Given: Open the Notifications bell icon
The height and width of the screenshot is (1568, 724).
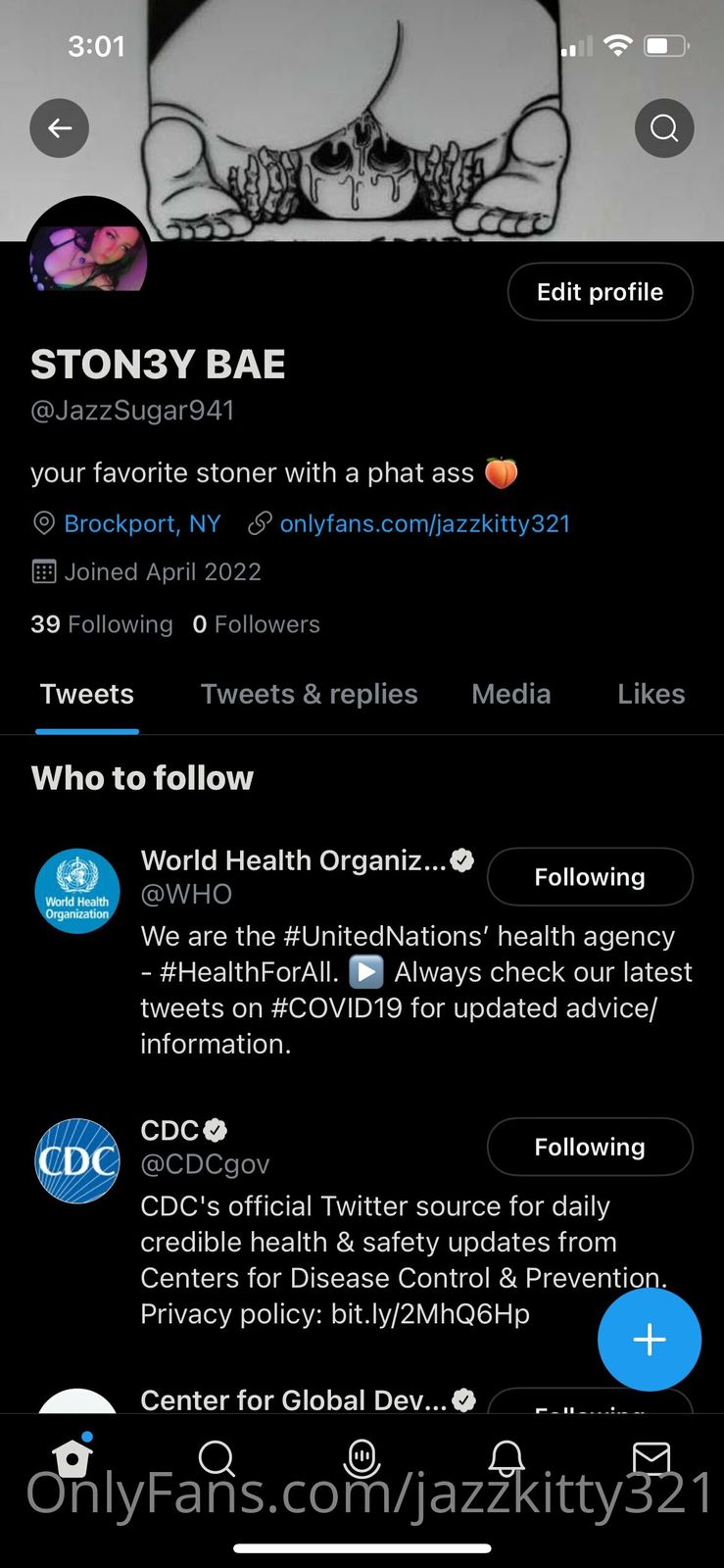Looking at the screenshot, I should 507,1458.
